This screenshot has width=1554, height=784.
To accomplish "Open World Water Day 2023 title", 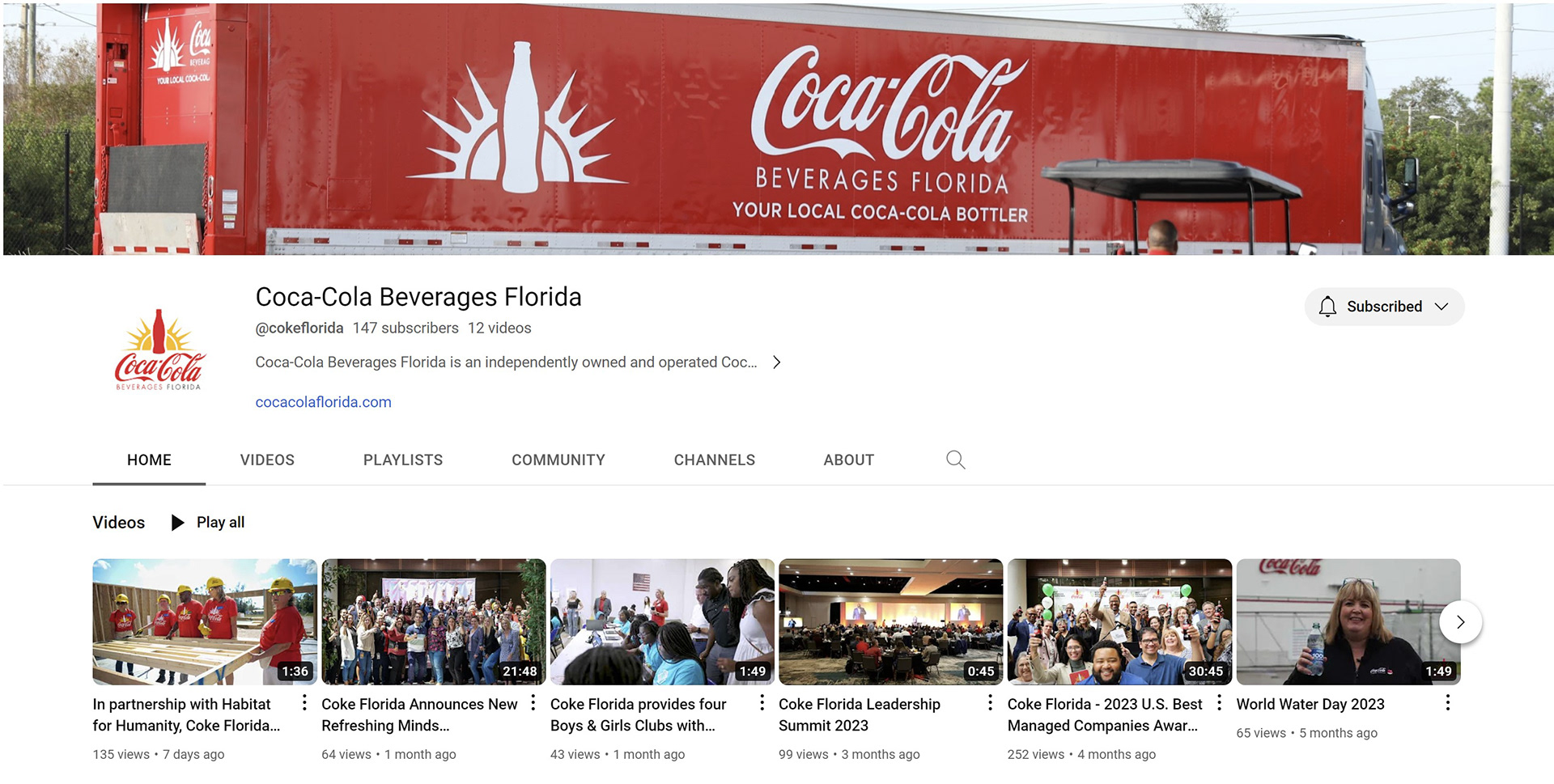I will 1310,705.
